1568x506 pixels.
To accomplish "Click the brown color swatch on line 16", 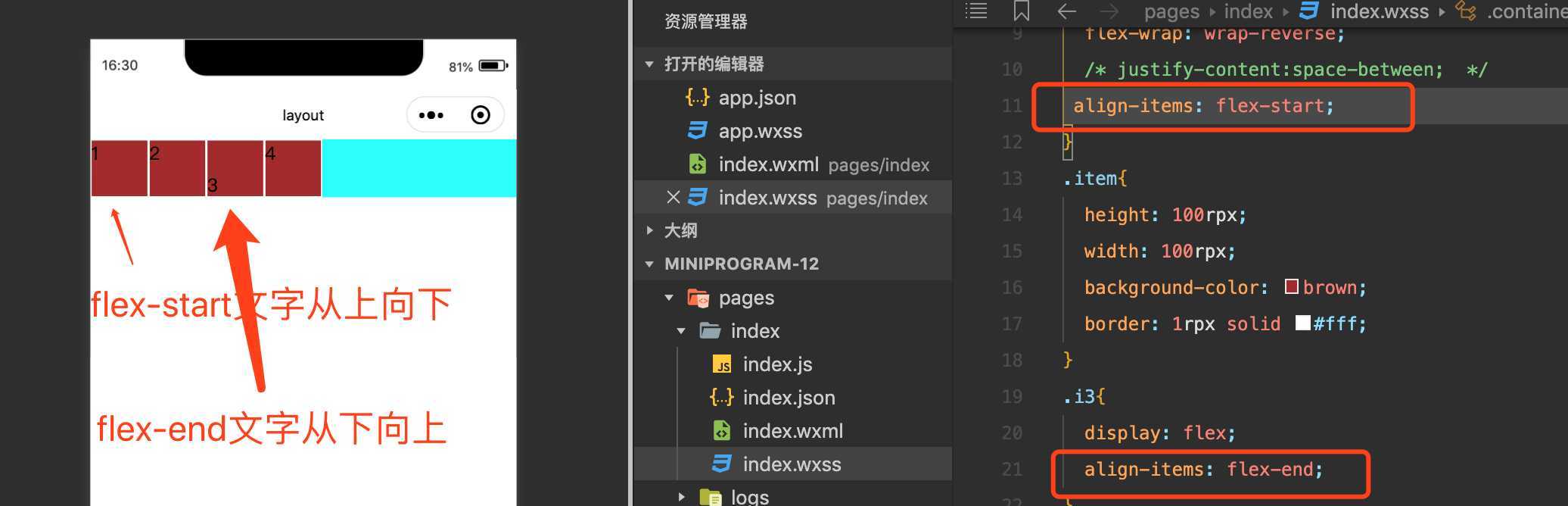I will (x=1292, y=286).
